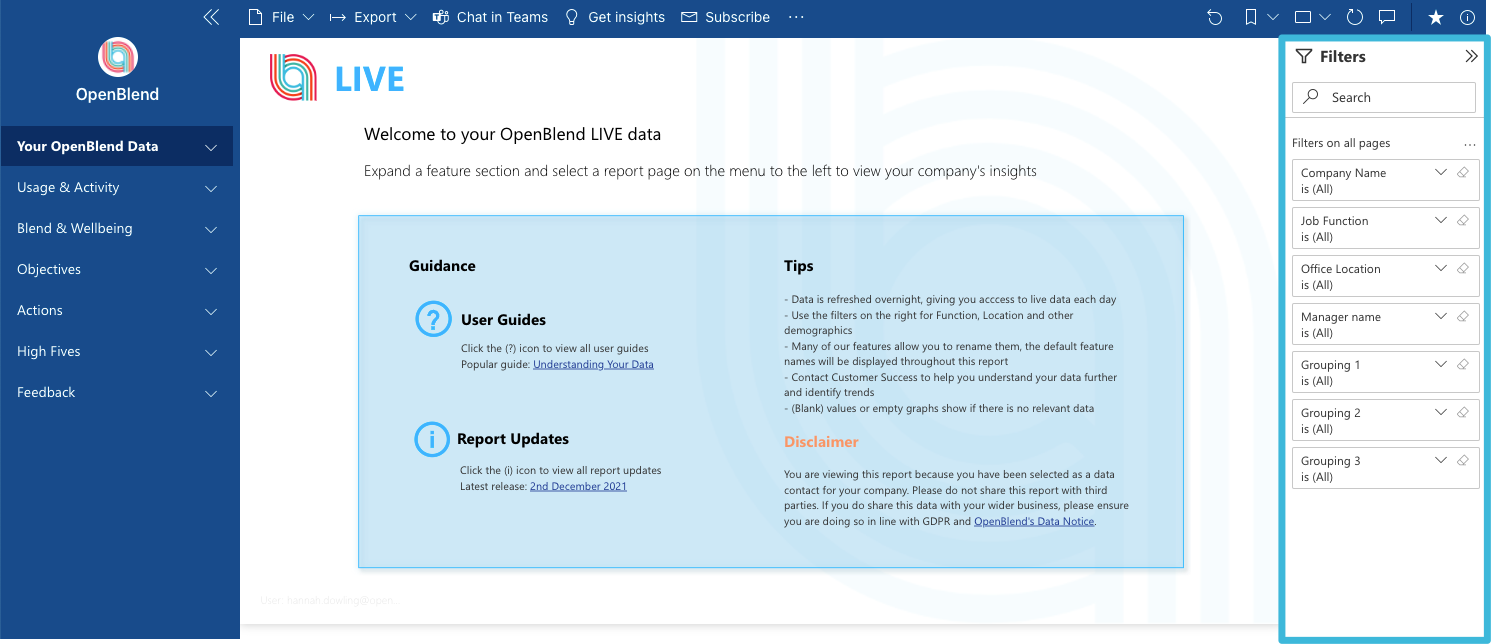Clear Company Name filter eraser
This screenshot has height=644, width=1491.
coord(1462,172)
